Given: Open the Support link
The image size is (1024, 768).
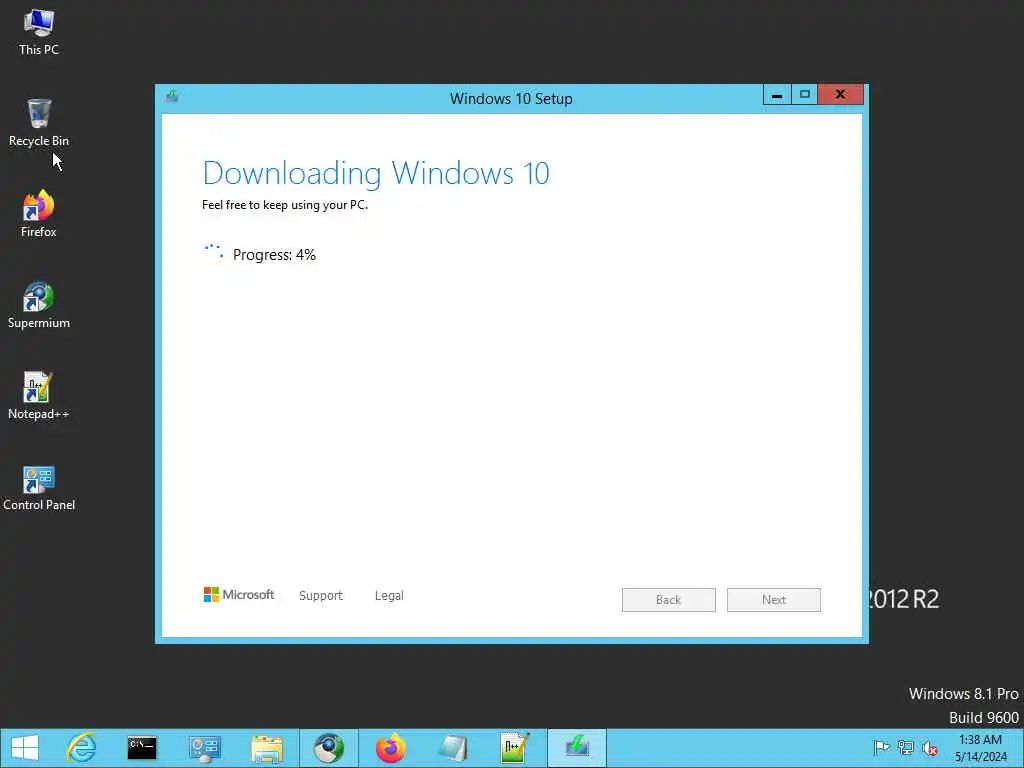Looking at the screenshot, I should (321, 596).
